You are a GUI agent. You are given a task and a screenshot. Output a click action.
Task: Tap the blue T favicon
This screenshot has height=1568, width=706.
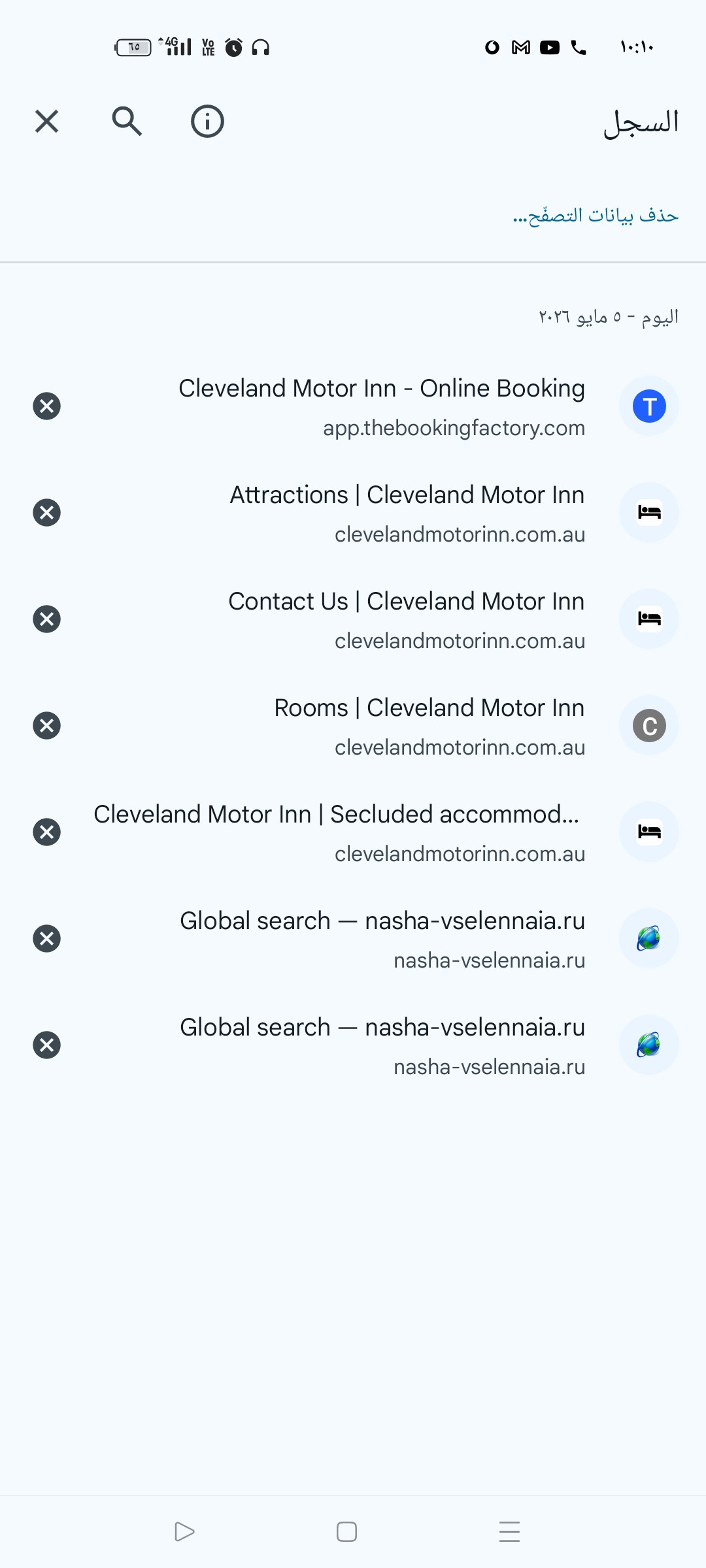649,406
